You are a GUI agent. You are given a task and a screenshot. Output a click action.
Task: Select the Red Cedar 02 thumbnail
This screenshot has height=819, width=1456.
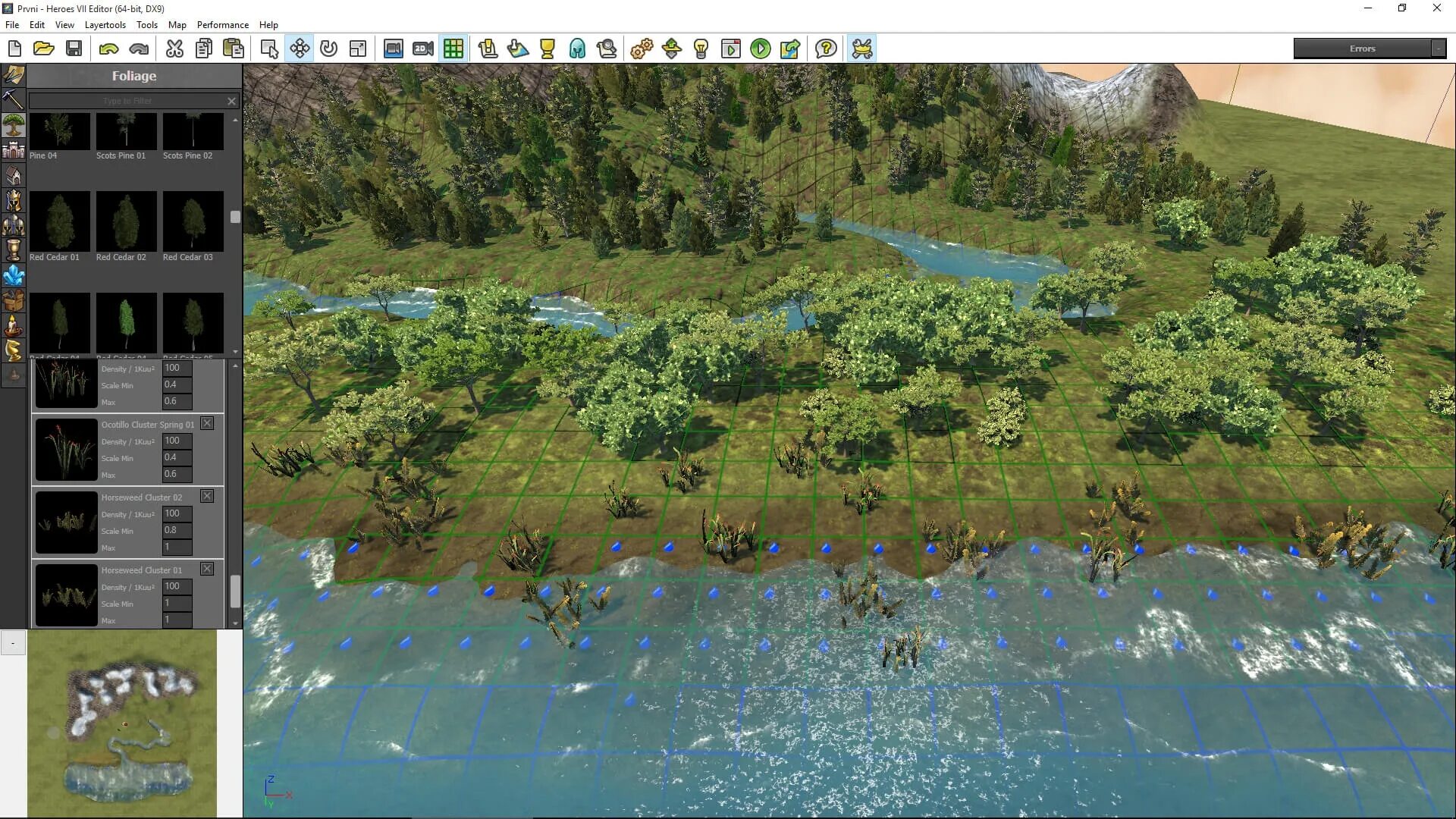pos(126,221)
